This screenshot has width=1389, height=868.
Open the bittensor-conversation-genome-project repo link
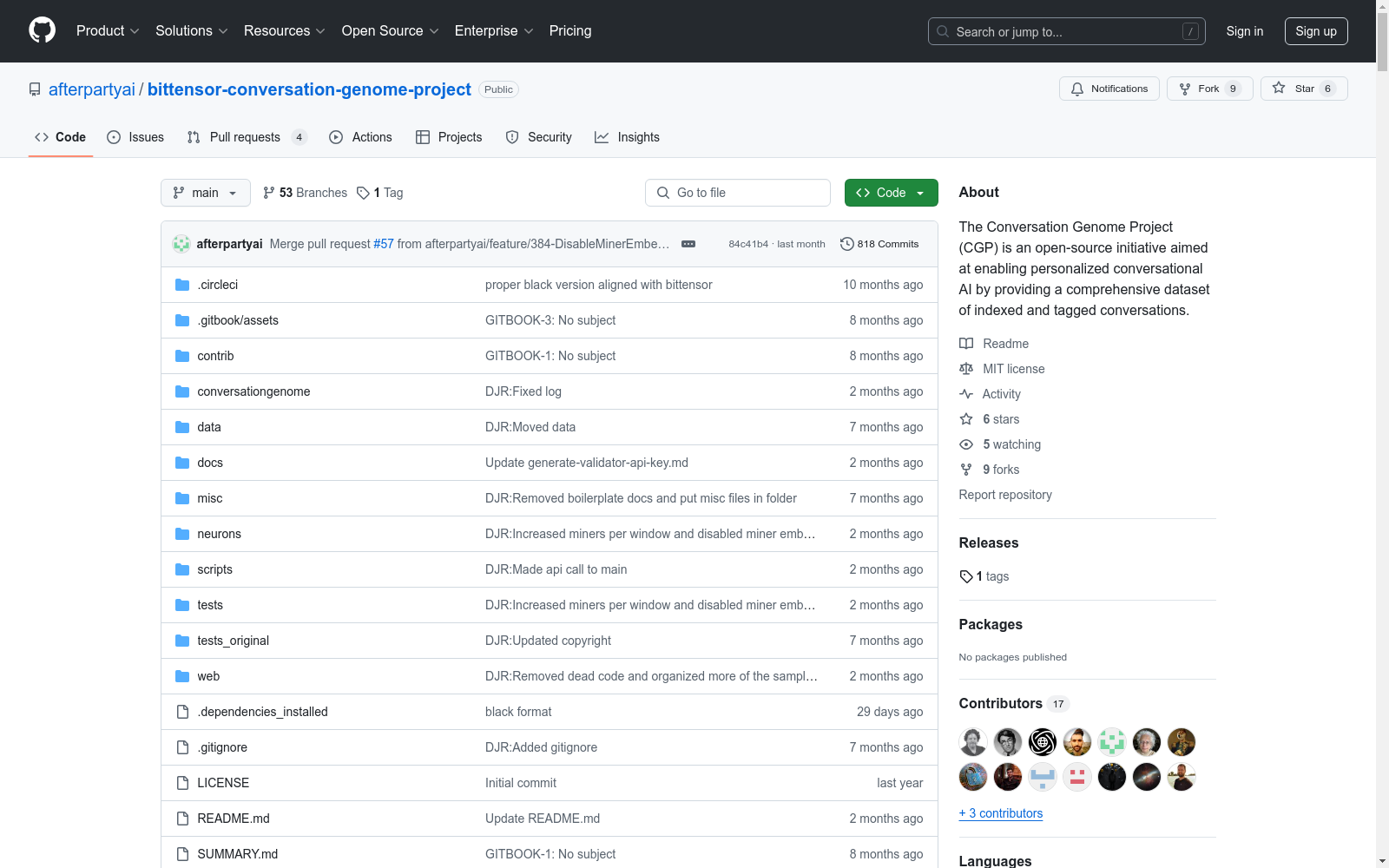(309, 89)
